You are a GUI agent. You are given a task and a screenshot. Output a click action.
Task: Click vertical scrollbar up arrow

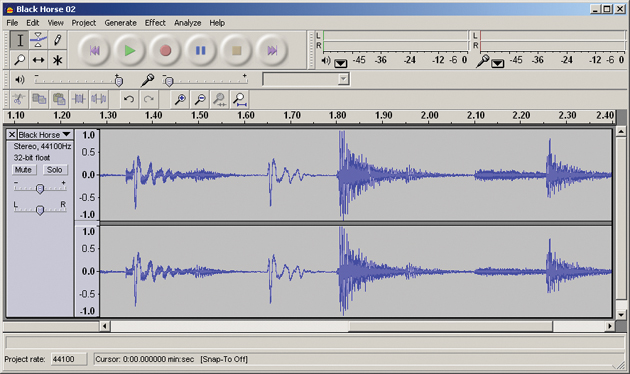621,131
